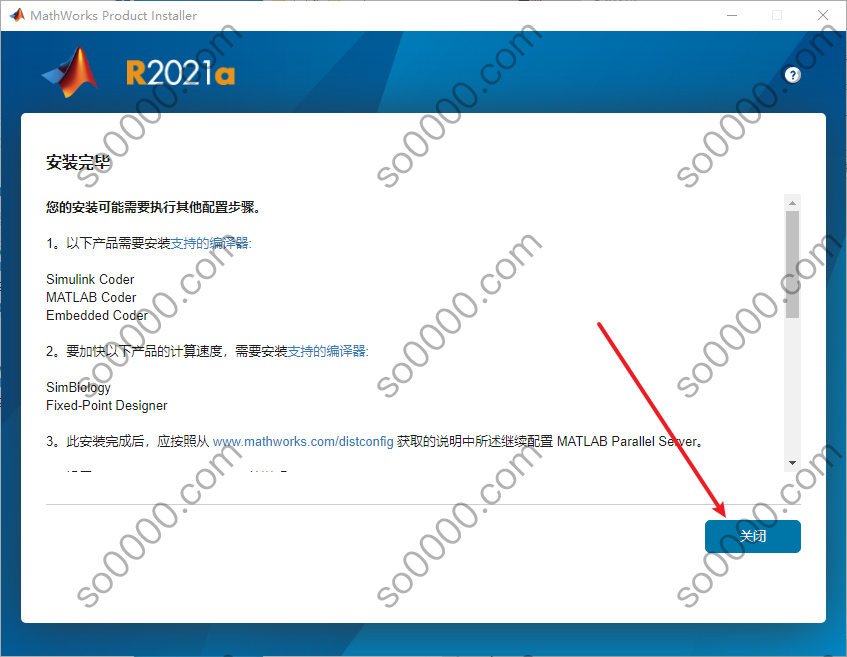The image size is (847, 657).
Task: Click the MATLAB logo in header
Action: pyautogui.click(x=70, y=73)
